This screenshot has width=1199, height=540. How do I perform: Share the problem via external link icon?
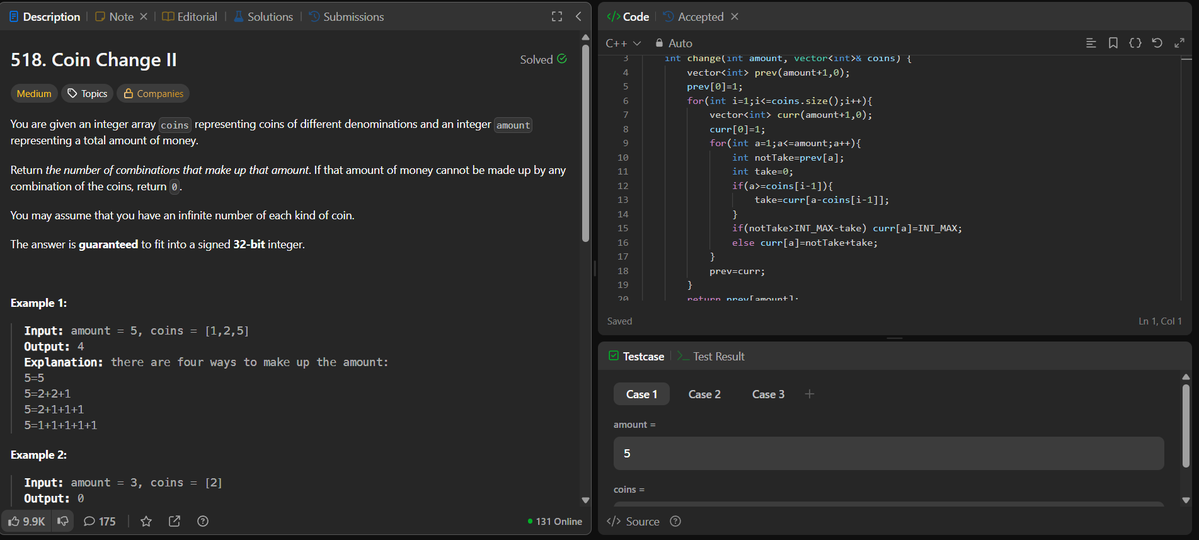(174, 522)
